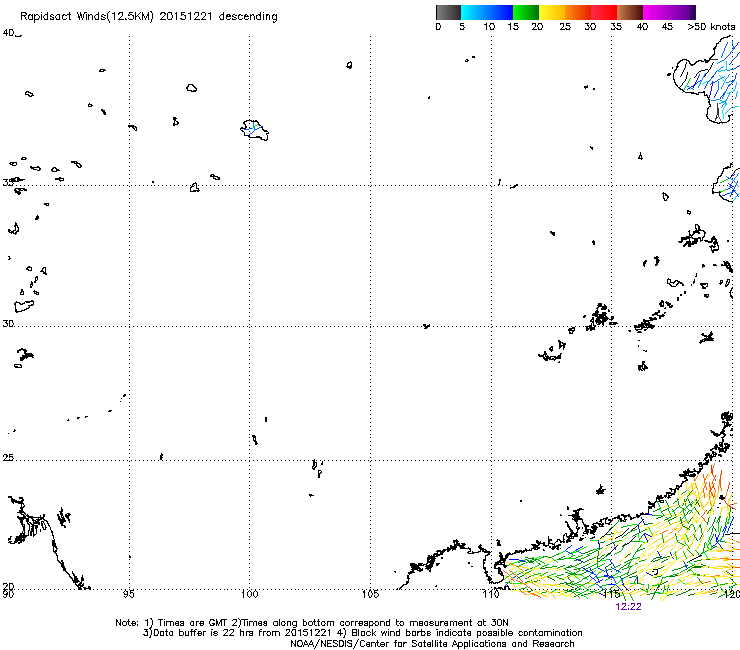
Task: Click 'Data buffer is 22 hrs' note
Action: tap(204, 633)
